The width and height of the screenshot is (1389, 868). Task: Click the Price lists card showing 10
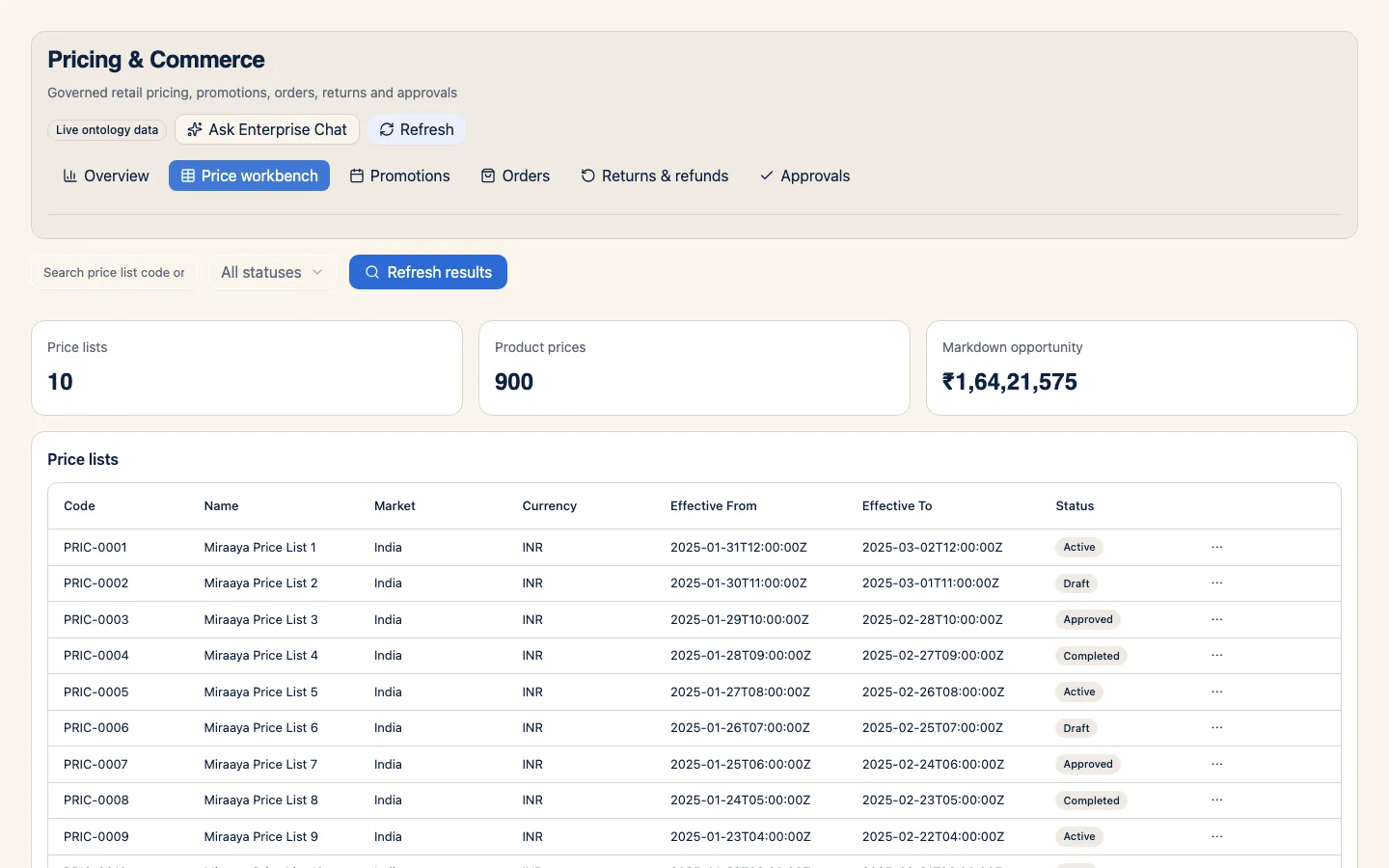coord(247,367)
